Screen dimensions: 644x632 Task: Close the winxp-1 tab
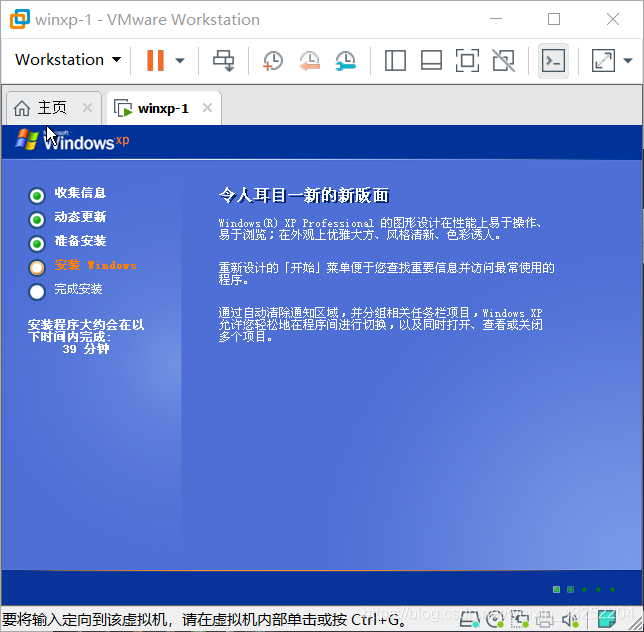[207, 108]
